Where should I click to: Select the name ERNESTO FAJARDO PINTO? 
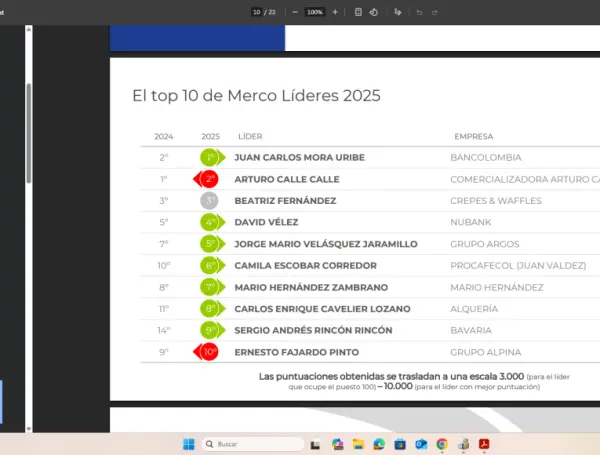pos(297,352)
